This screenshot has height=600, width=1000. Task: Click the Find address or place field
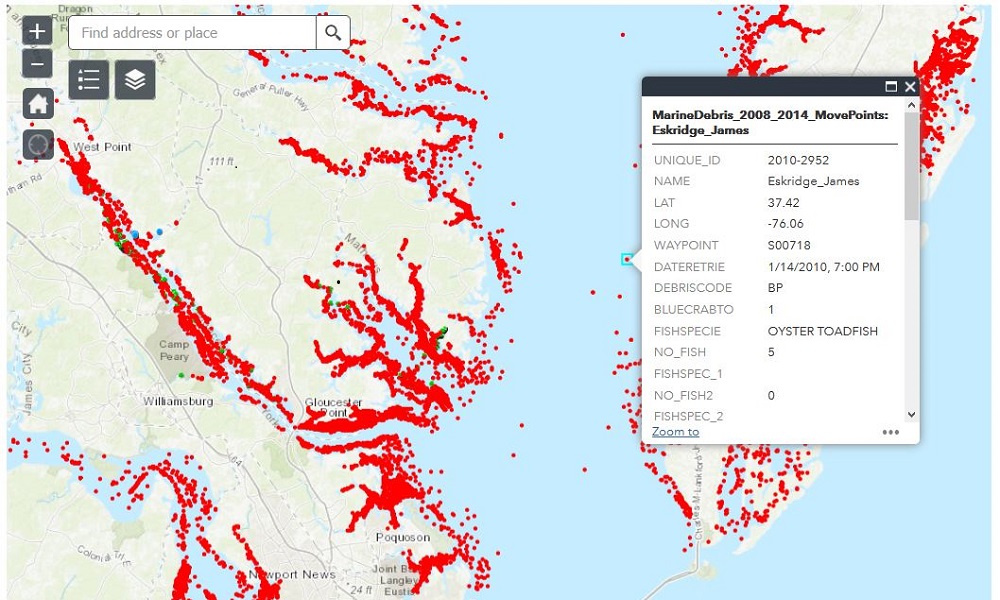tap(193, 33)
